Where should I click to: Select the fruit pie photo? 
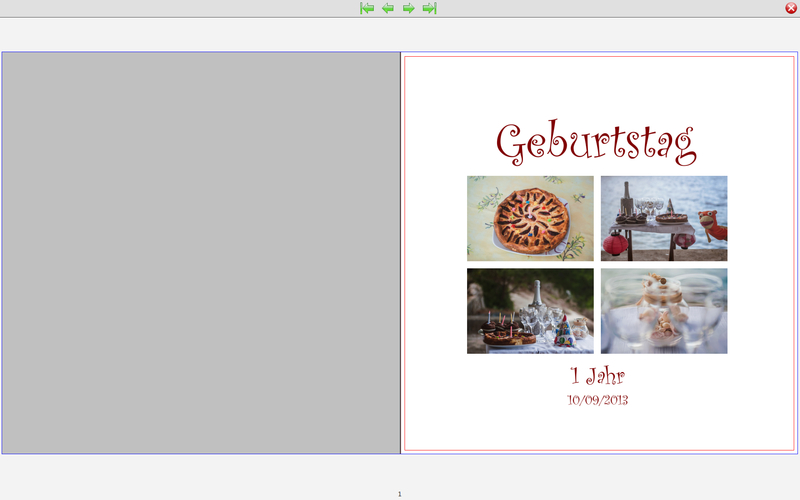[530, 218]
